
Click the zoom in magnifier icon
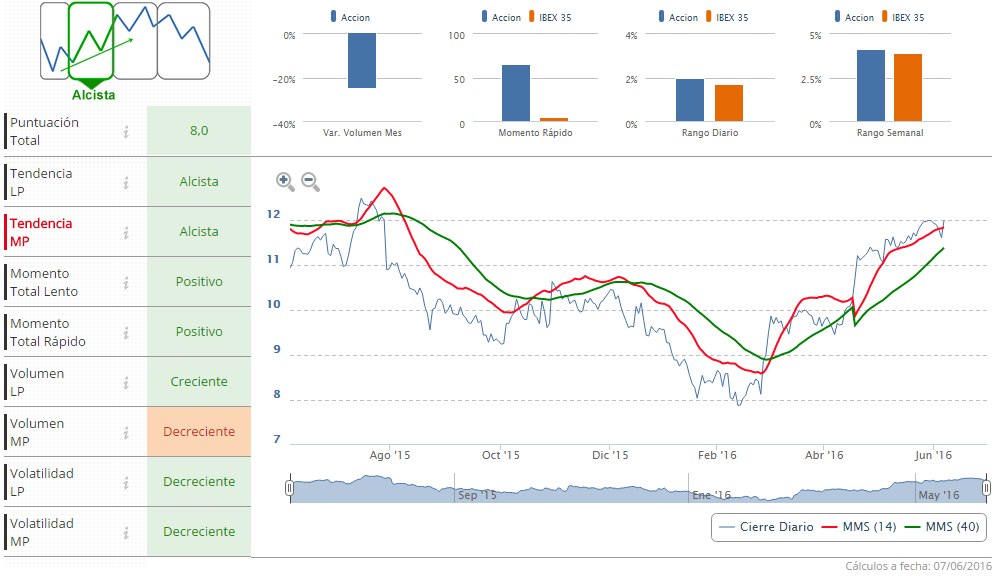pos(285,181)
